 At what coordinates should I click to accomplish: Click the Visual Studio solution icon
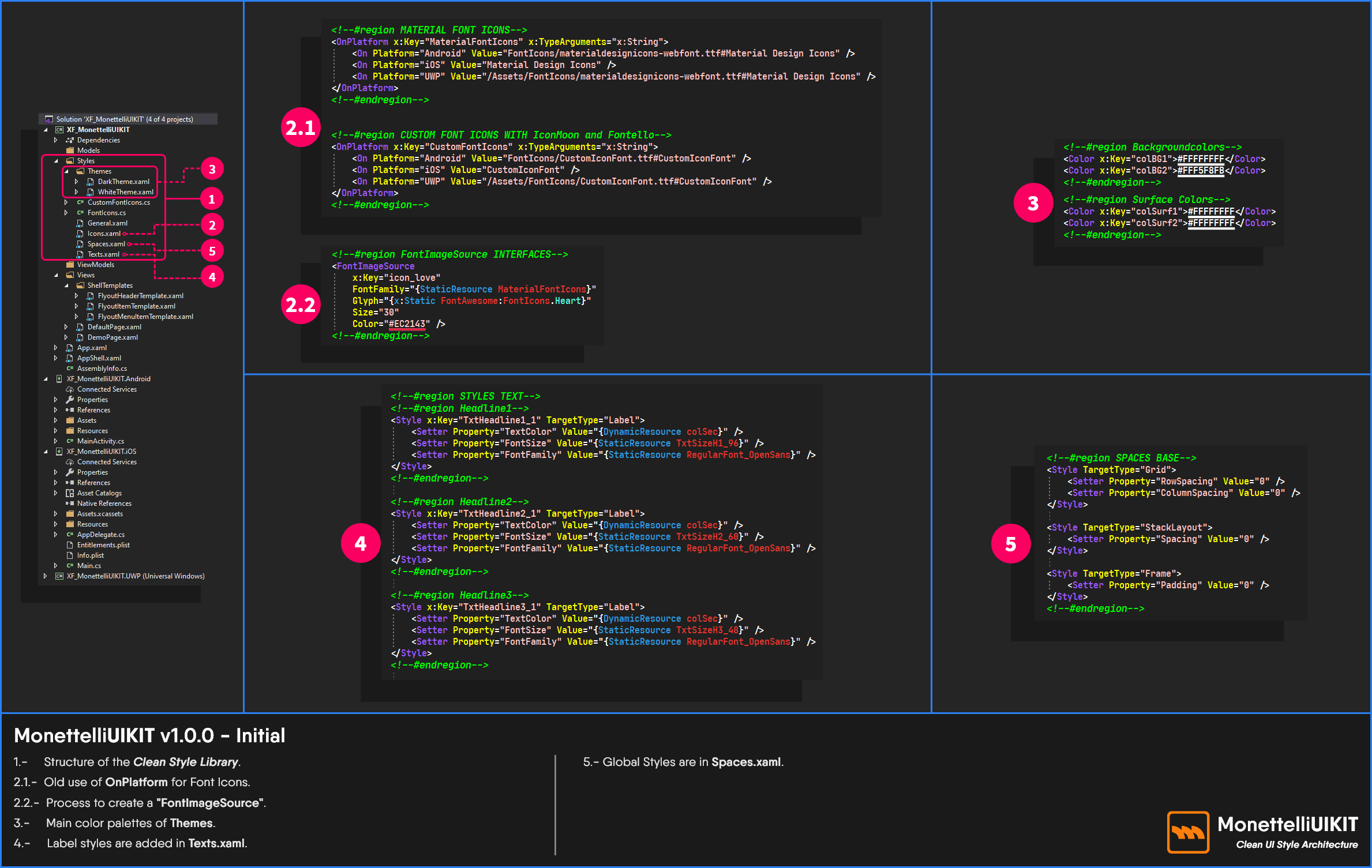[x=49, y=119]
